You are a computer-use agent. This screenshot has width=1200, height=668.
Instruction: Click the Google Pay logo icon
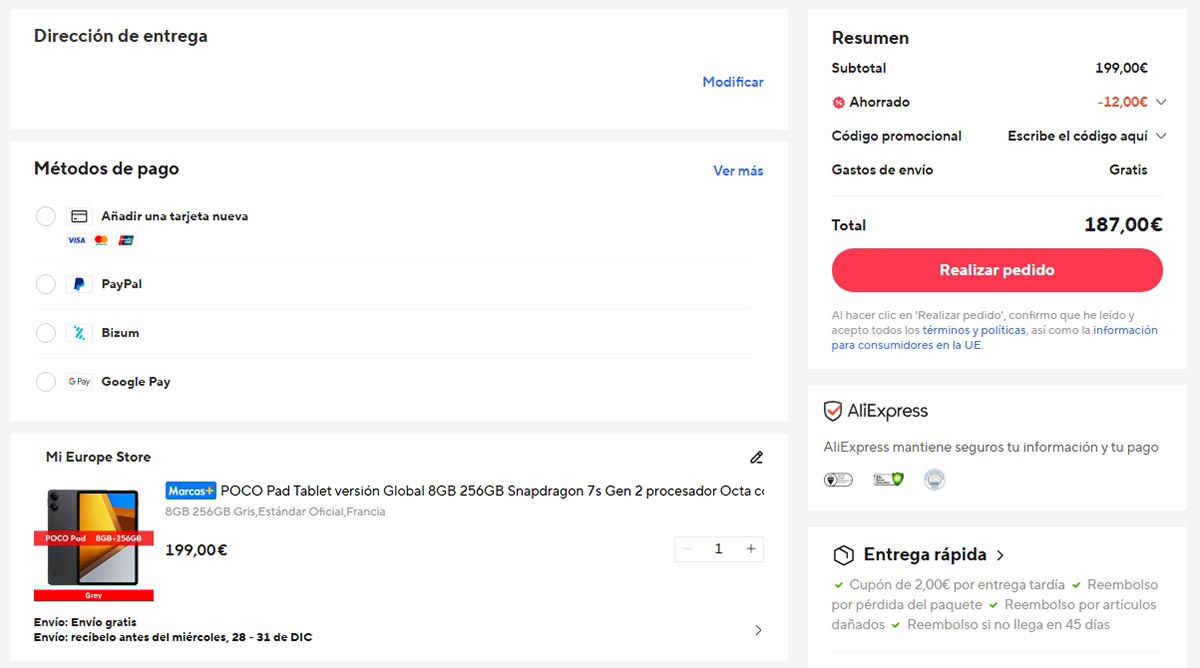point(79,382)
